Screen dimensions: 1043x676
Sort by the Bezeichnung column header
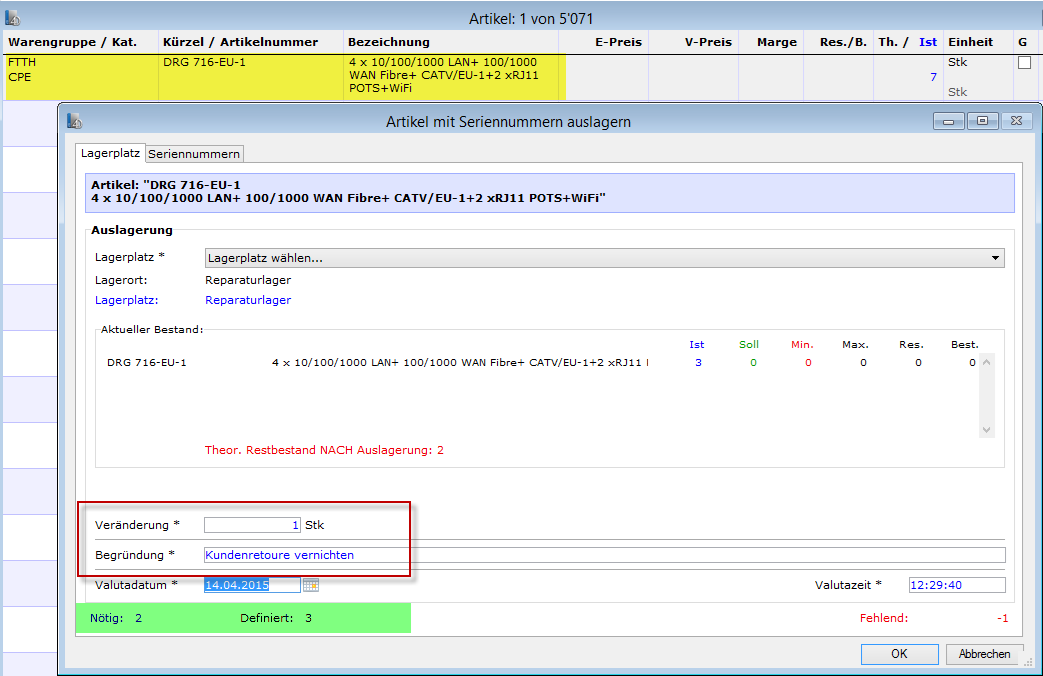point(389,42)
